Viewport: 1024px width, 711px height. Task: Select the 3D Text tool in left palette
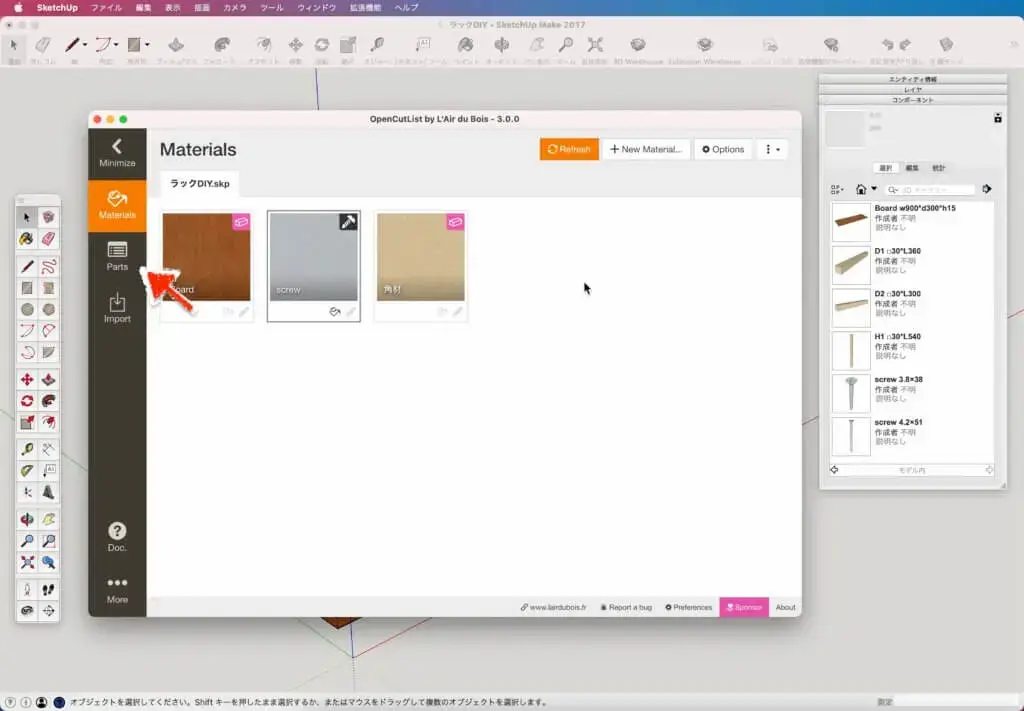pos(48,492)
